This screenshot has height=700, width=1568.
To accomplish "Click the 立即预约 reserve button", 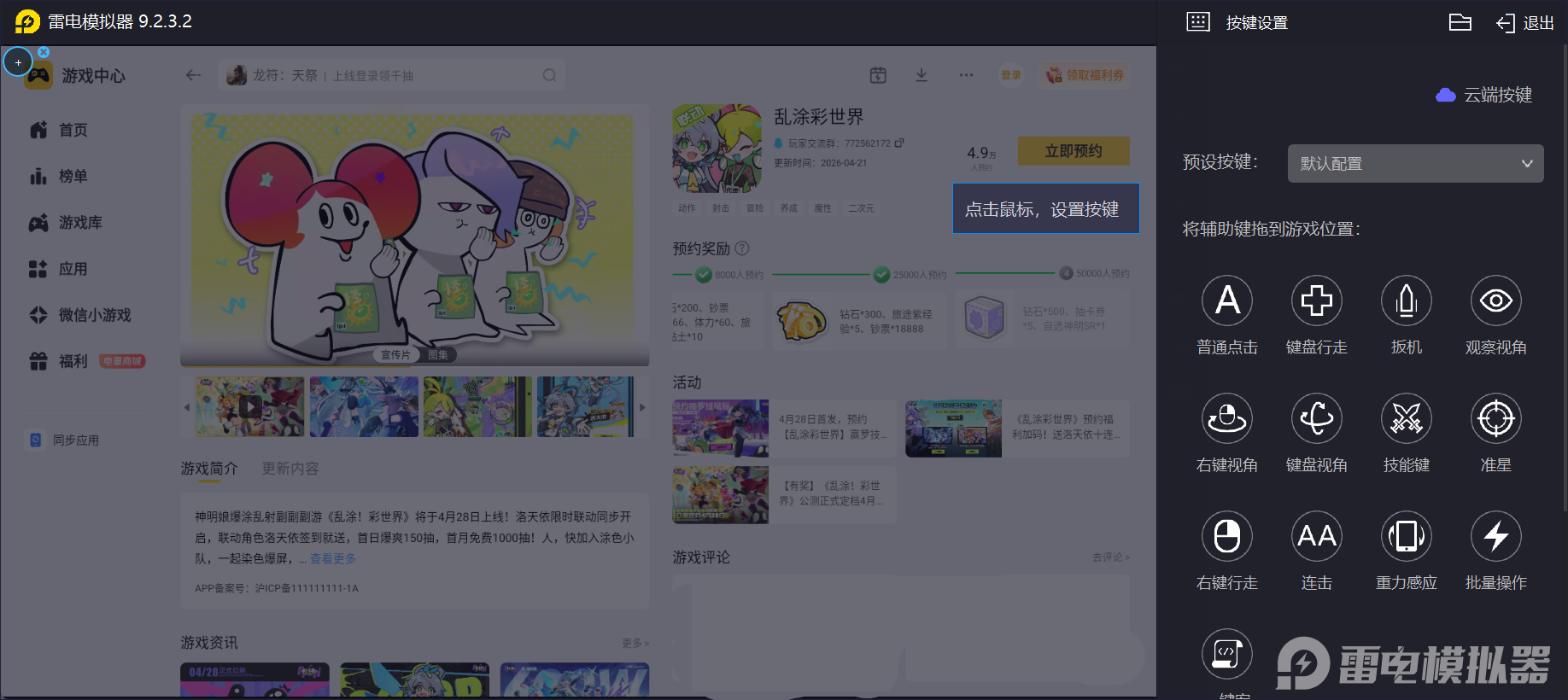I will [x=1074, y=151].
